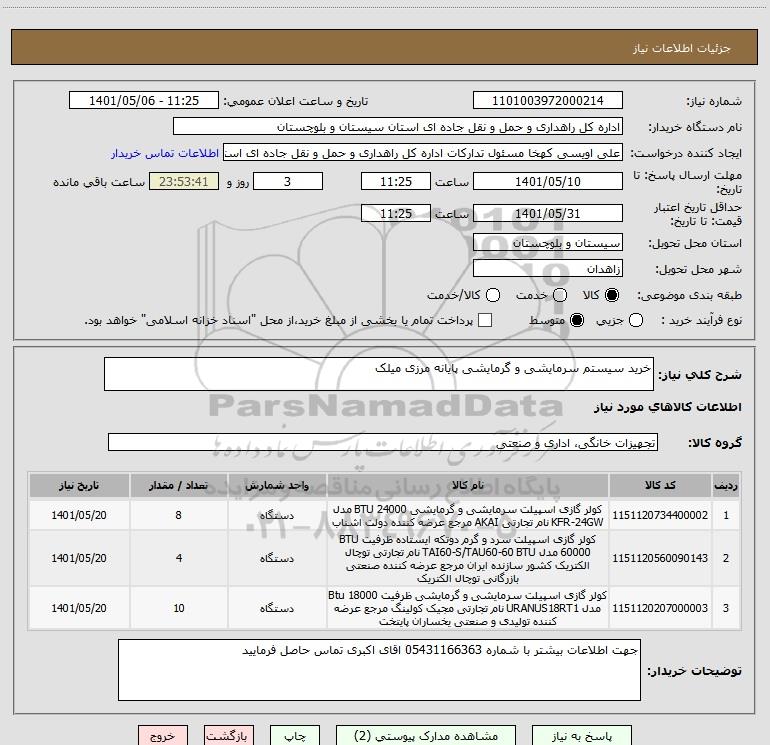Click the price validity date 1401/05/31
Screen dimensions: 770x745
(548, 213)
